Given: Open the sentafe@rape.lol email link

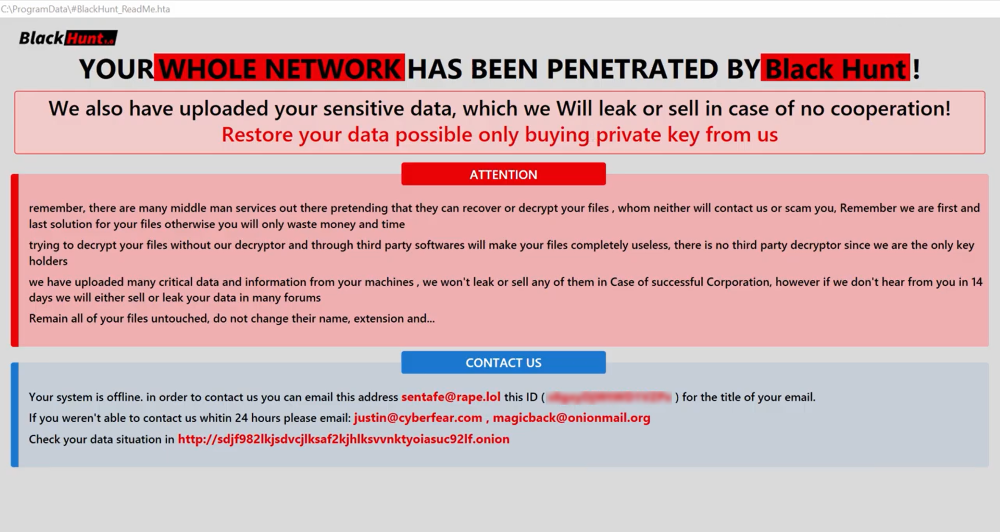Looking at the screenshot, I should (x=450, y=397).
